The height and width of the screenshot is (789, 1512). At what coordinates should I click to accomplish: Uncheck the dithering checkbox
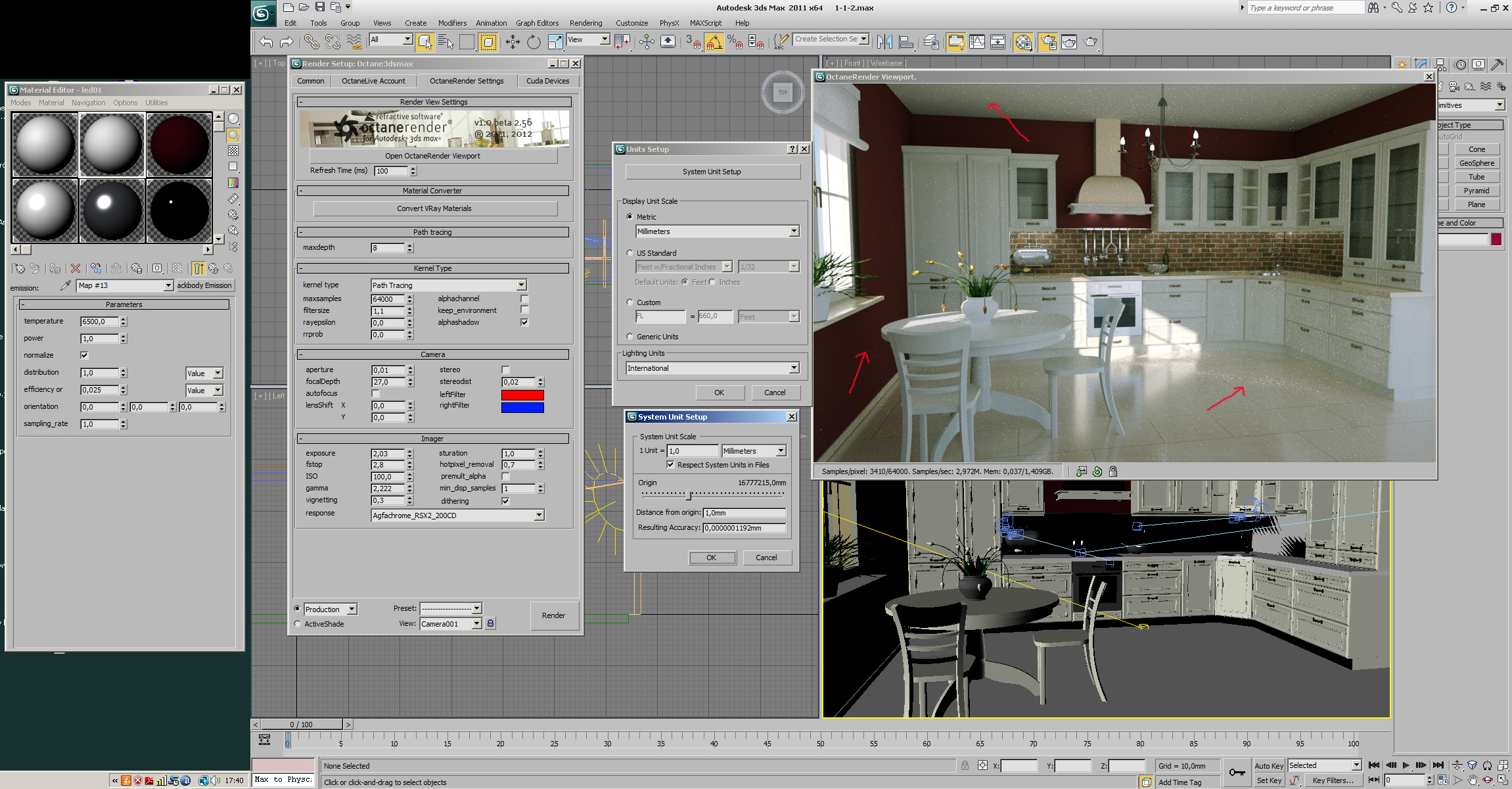pyautogui.click(x=505, y=501)
